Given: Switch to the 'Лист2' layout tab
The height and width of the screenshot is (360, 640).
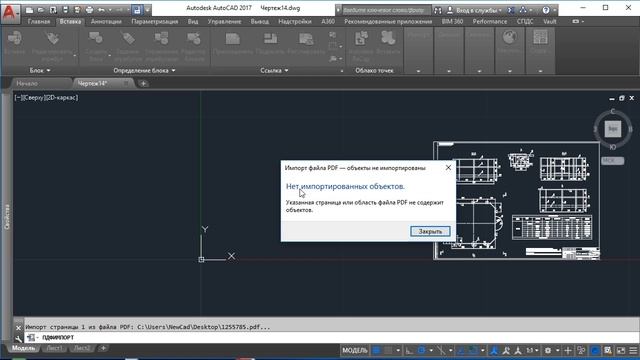Looking at the screenshot, I should pyautogui.click(x=82, y=348).
